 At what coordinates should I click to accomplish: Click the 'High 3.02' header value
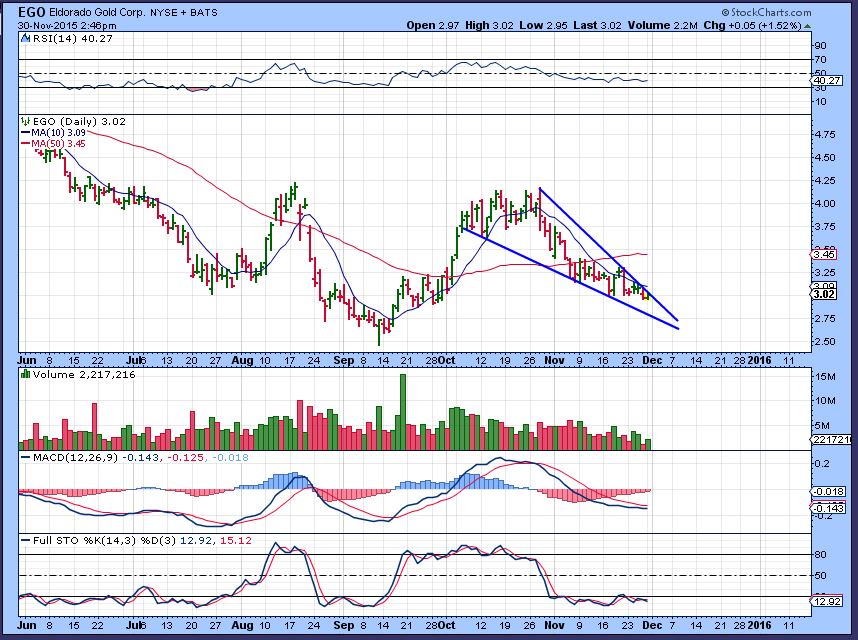(489, 25)
